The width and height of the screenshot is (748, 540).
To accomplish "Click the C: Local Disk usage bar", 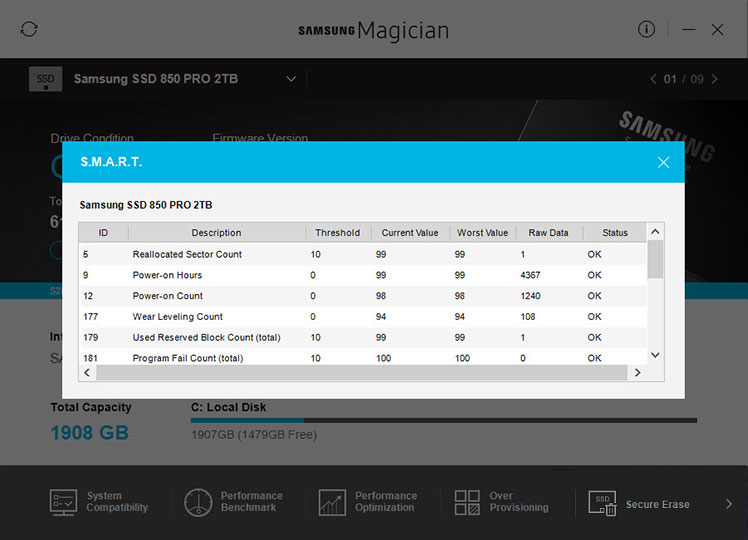I will coord(444,420).
